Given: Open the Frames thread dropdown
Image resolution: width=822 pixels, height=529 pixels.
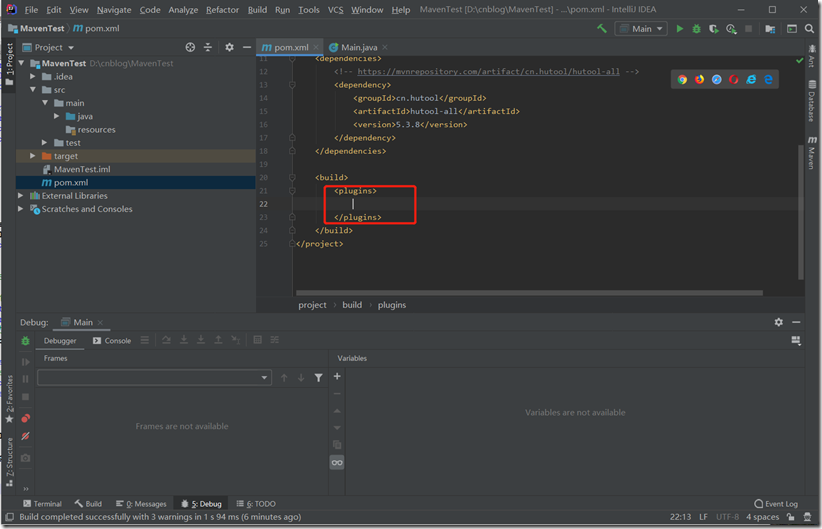Looking at the screenshot, I should coord(155,377).
